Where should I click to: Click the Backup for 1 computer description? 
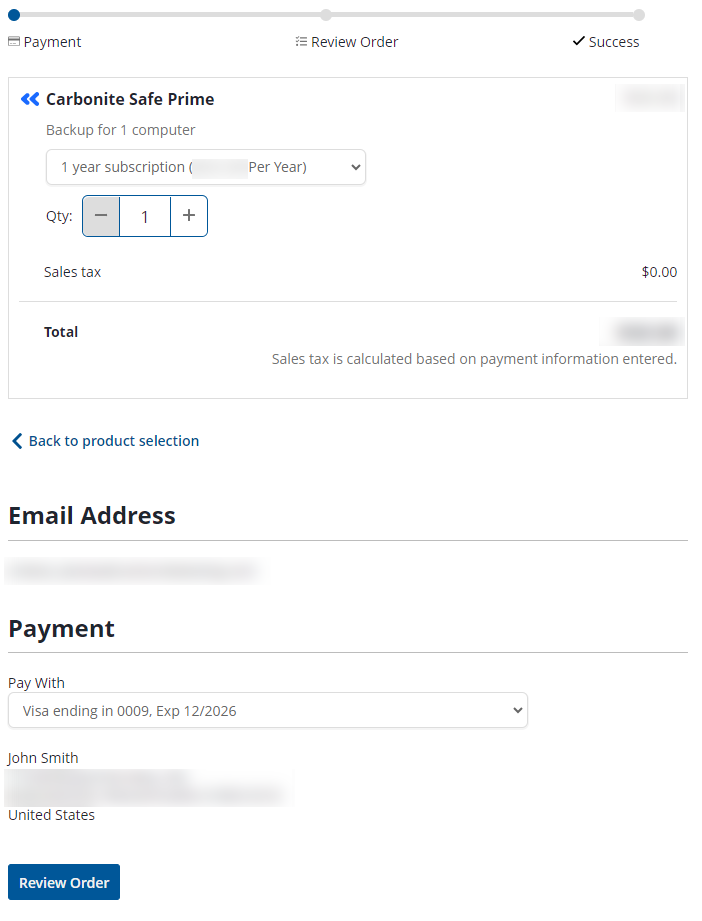pyautogui.click(x=121, y=130)
